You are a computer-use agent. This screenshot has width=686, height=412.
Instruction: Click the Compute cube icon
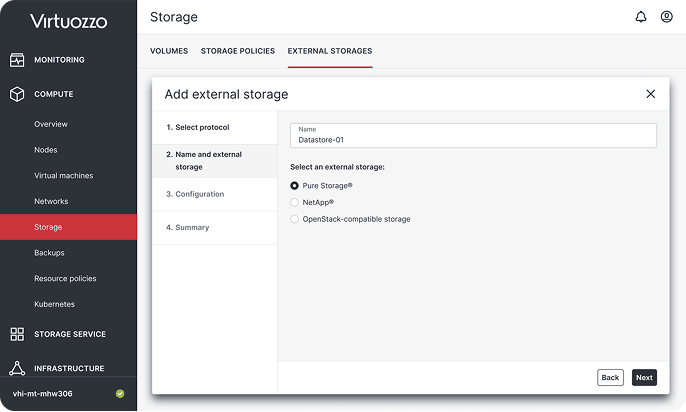click(x=17, y=94)
